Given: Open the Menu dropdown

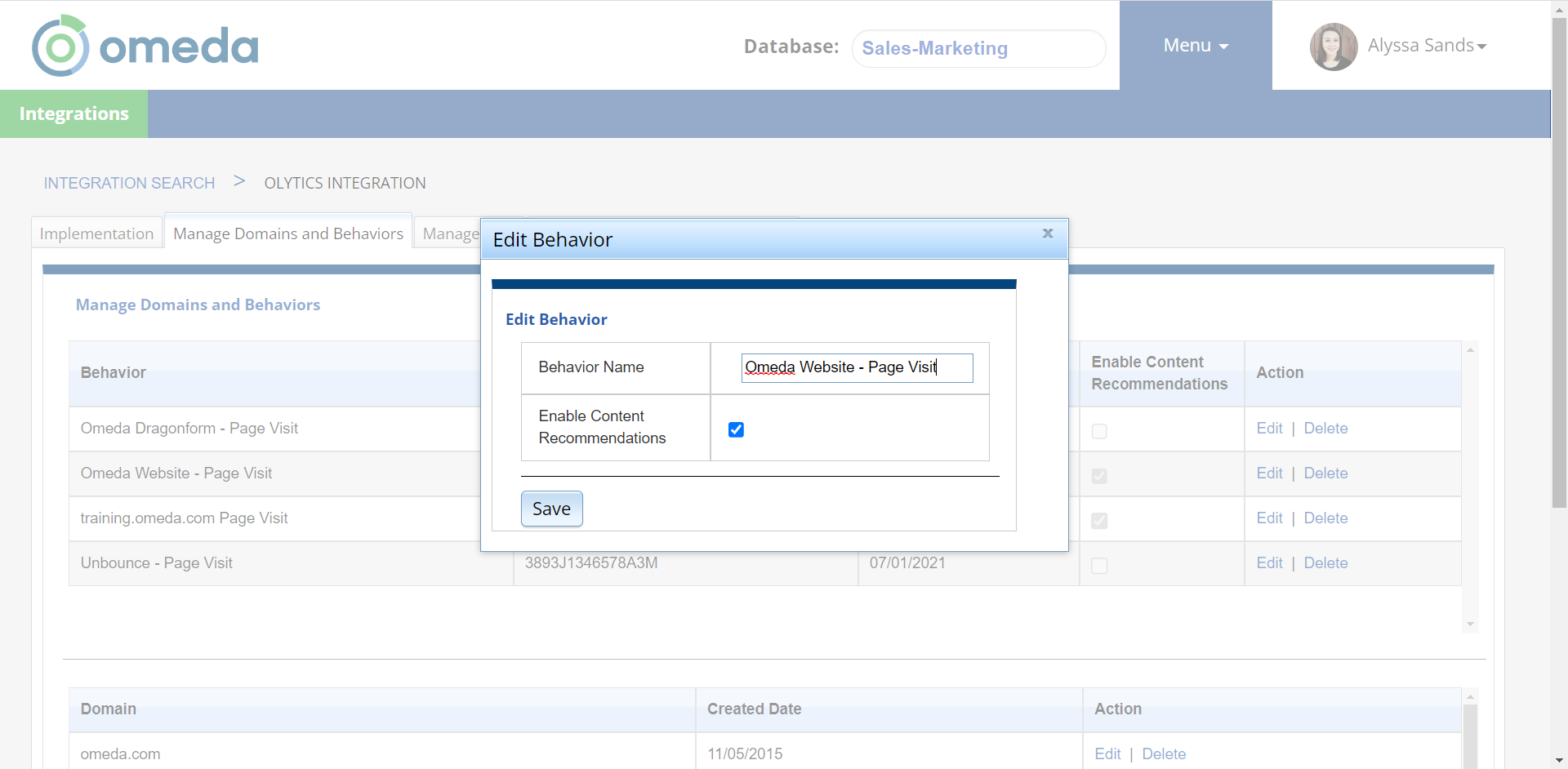Looking at the screenshot, I should tap(1195, 46).
